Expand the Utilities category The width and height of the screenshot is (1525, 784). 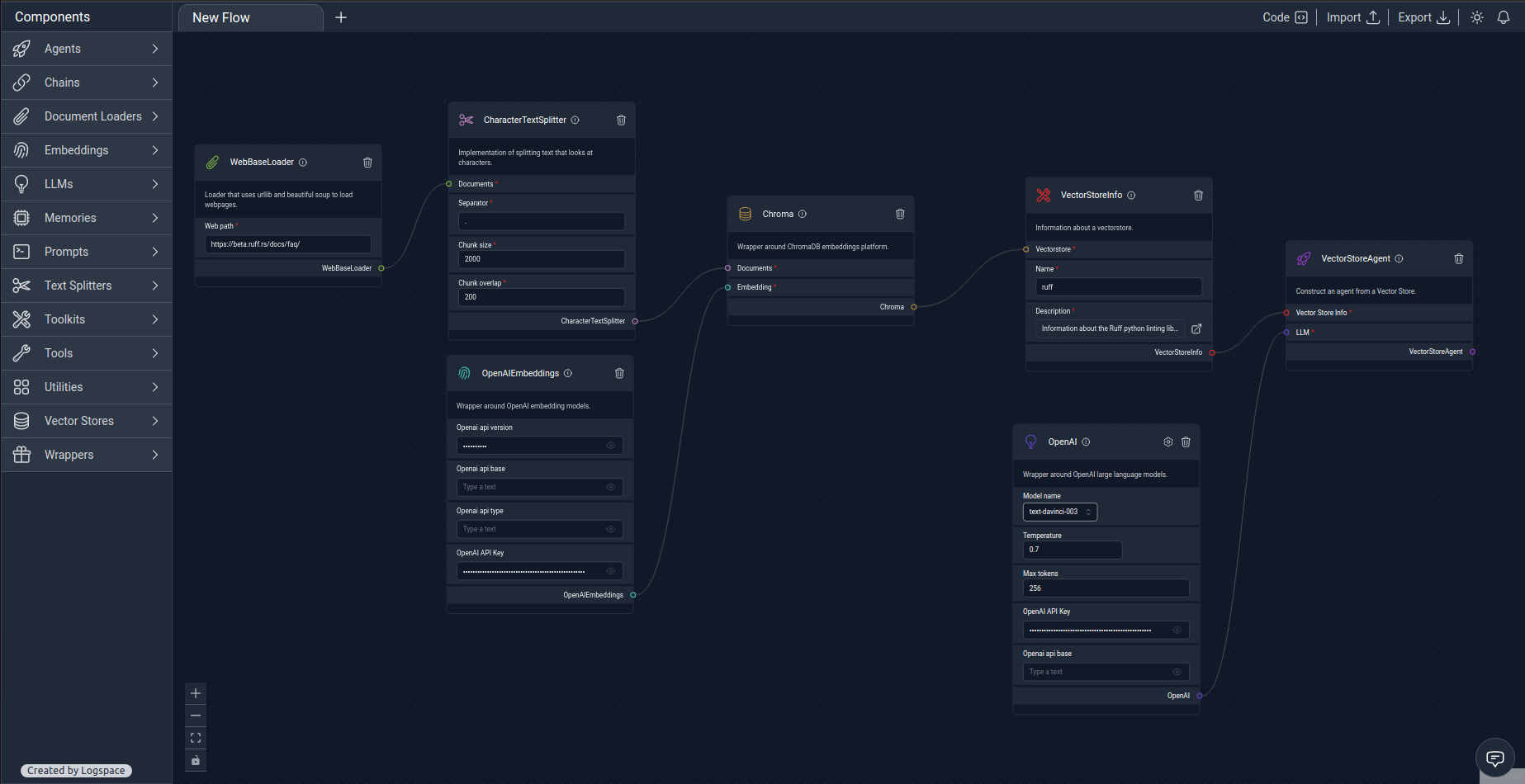(87, 387)
